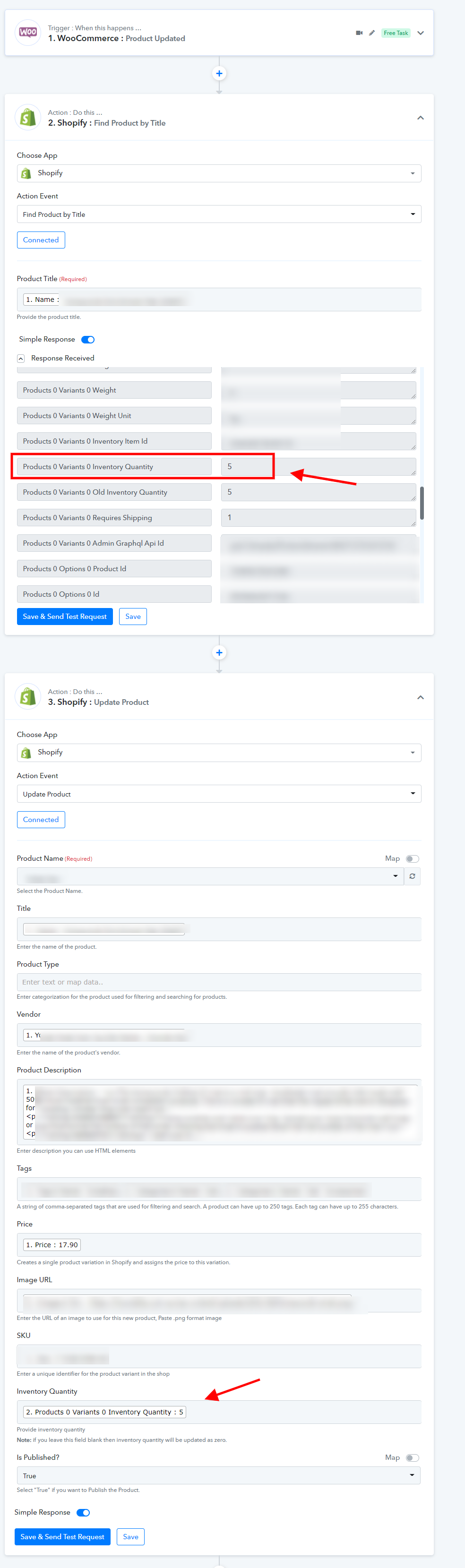Open Action Event dropdown Find Product by Title
Viewport: 465px width, 1568px height.
(x=219, y=214)
